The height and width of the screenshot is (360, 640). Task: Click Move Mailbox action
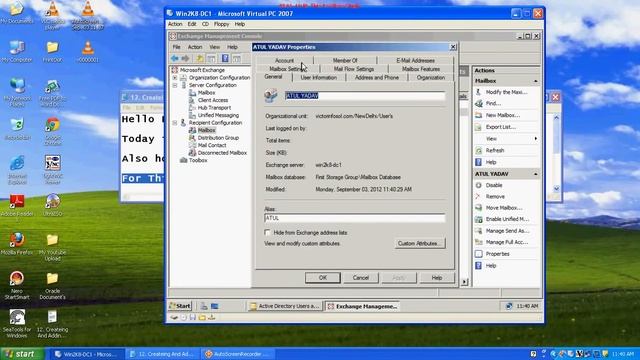pyautogui.click(x=503, y=208)
